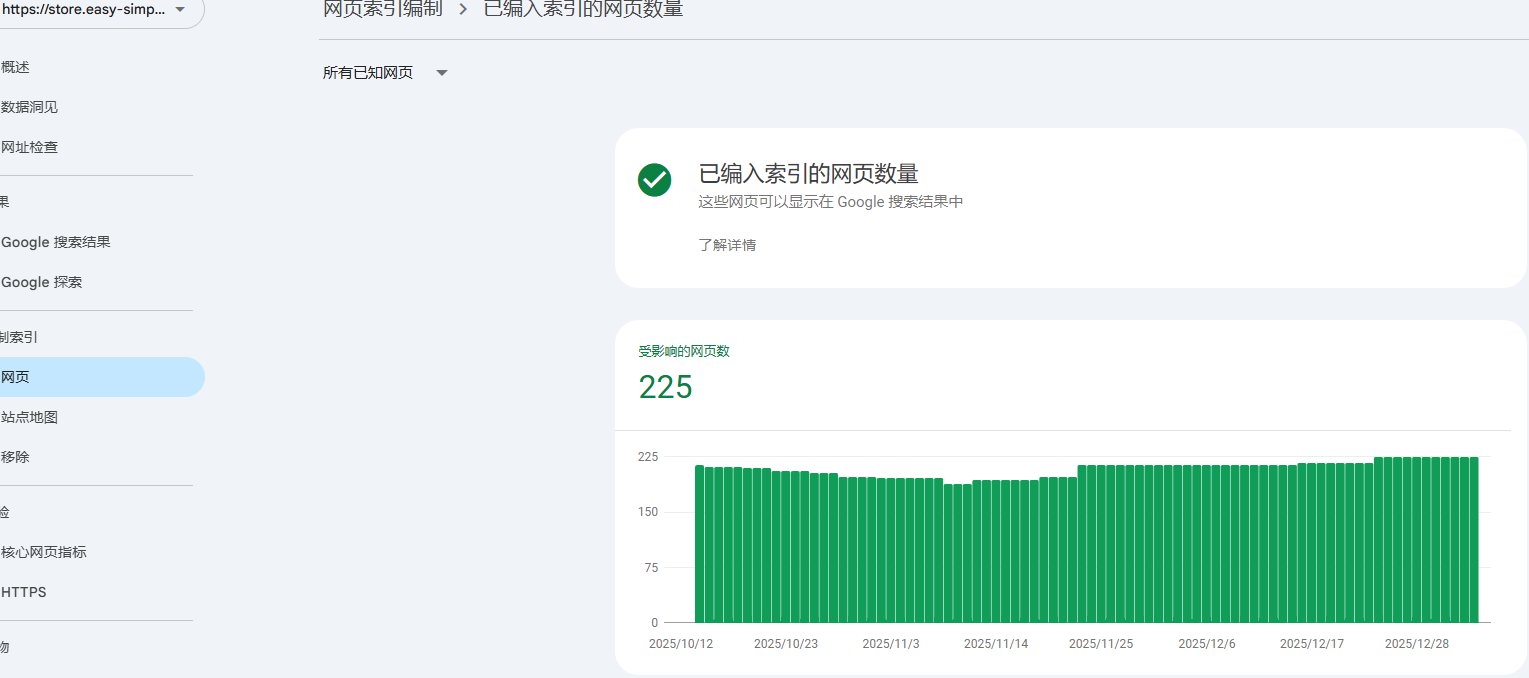Image resolution: width=1529 pixels, height=678 pixels.
Task: Click the breadcrumb chevron separator arrow
Action: 463,10
